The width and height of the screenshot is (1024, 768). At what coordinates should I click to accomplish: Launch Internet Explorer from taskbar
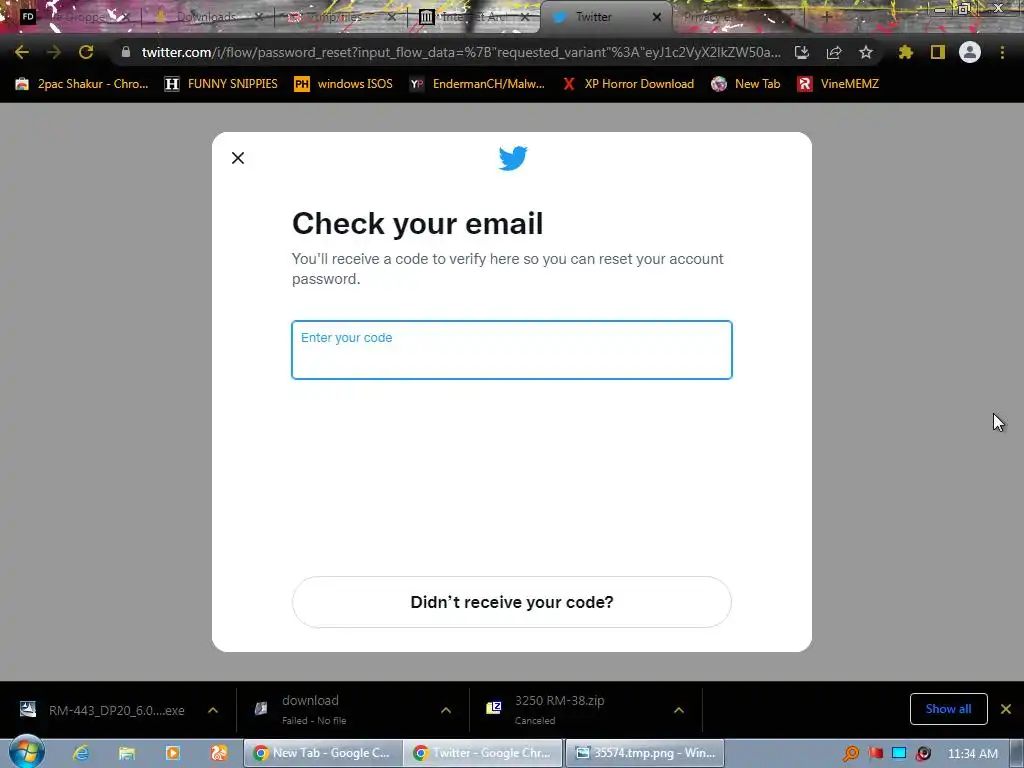point(81,753)
